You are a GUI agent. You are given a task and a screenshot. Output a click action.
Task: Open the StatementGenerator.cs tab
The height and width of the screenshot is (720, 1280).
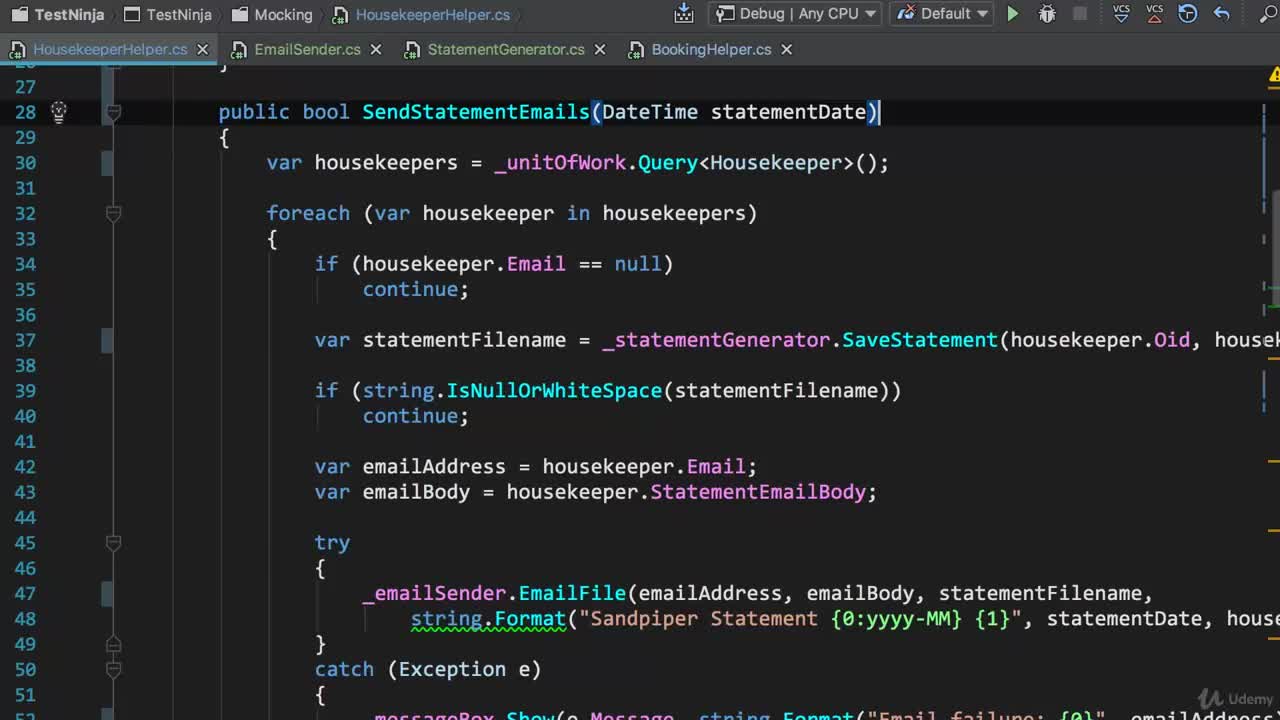pos(506,49)
